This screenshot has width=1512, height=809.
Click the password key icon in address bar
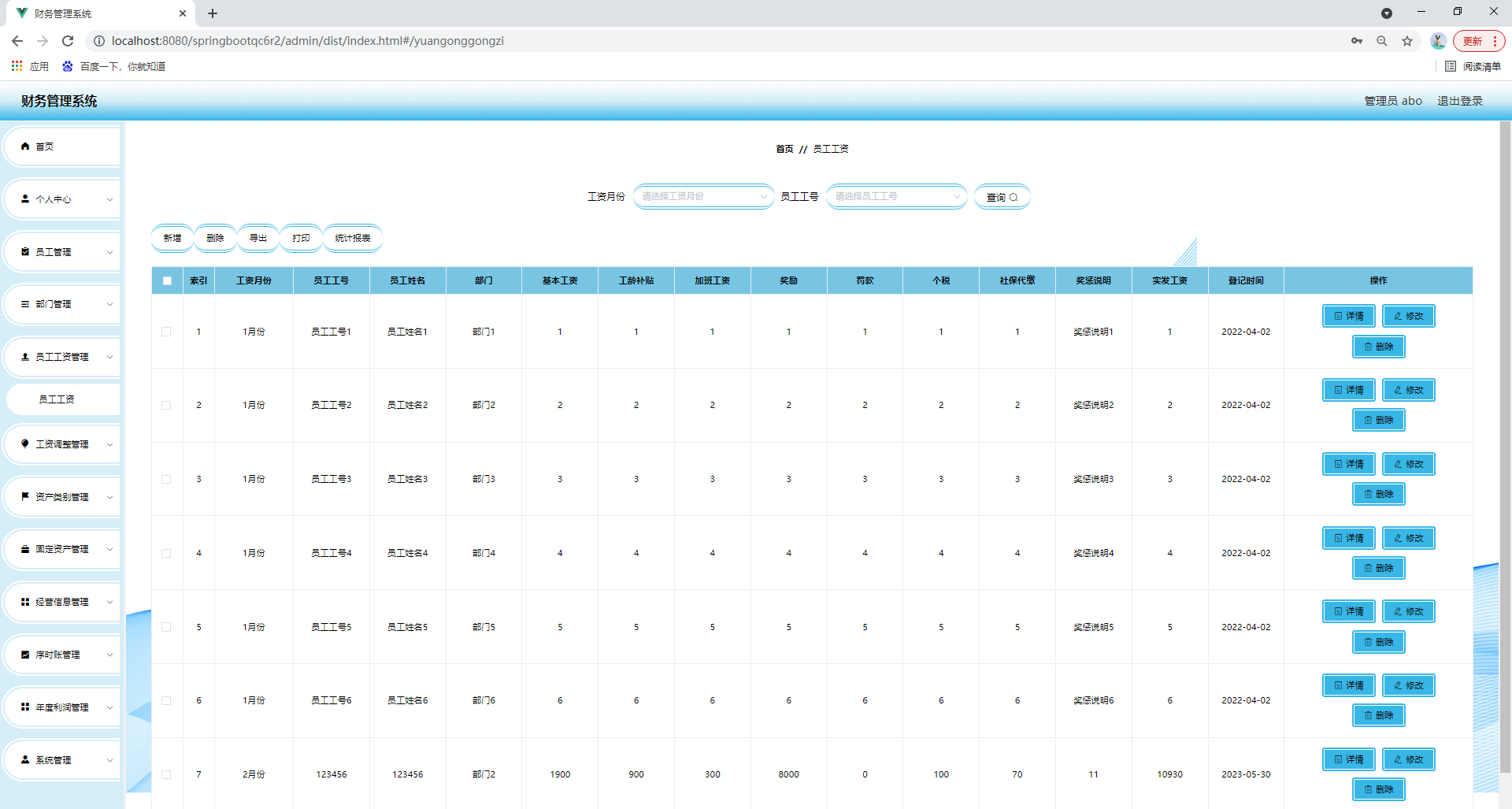coord(1357,41)
